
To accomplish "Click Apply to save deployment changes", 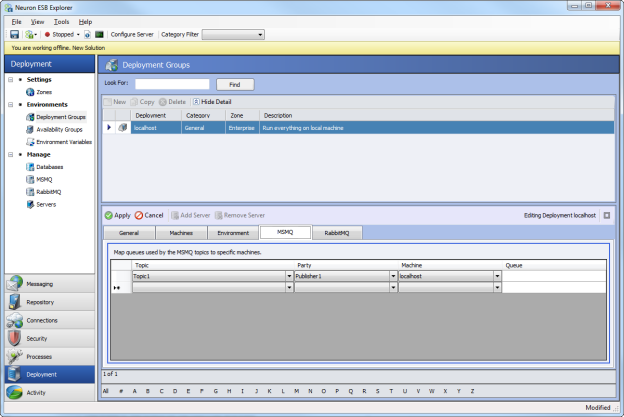I will coord(116,215).
